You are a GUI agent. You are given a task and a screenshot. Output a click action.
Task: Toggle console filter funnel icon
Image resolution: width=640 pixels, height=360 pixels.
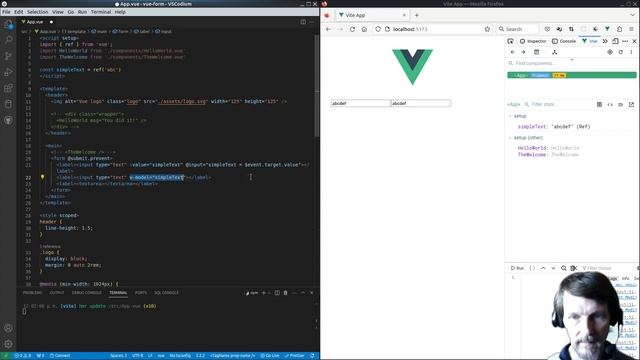coord(584,268)
